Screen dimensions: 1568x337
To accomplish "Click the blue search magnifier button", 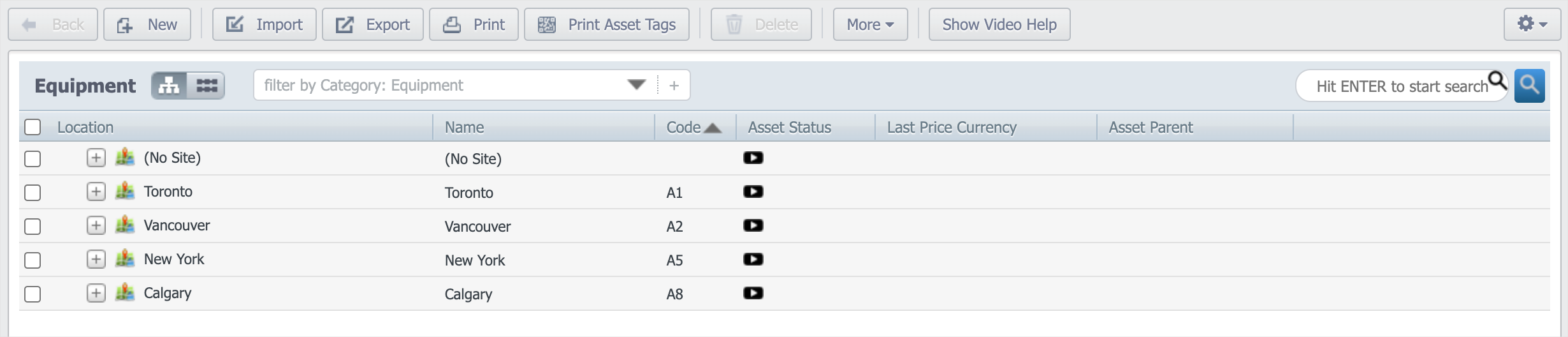I will pyautogui.click(x=1529, y=86).
